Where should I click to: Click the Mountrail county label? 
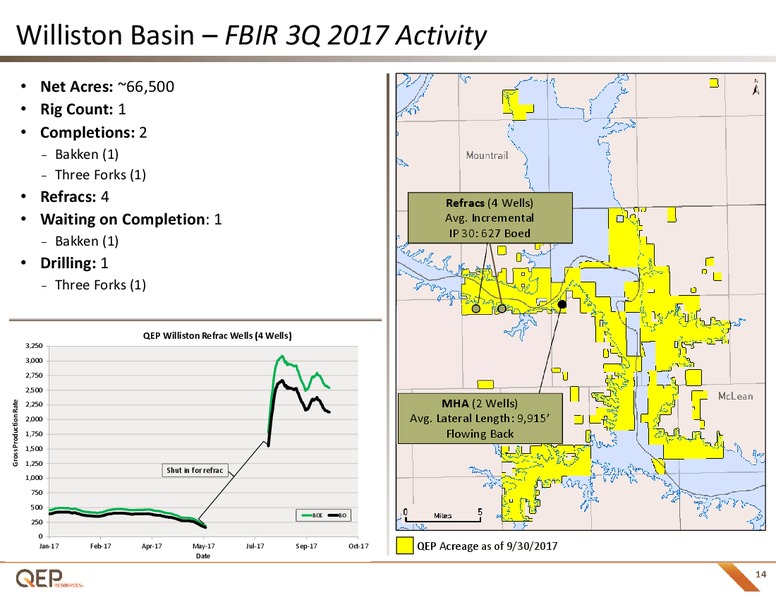pos(487,155)
